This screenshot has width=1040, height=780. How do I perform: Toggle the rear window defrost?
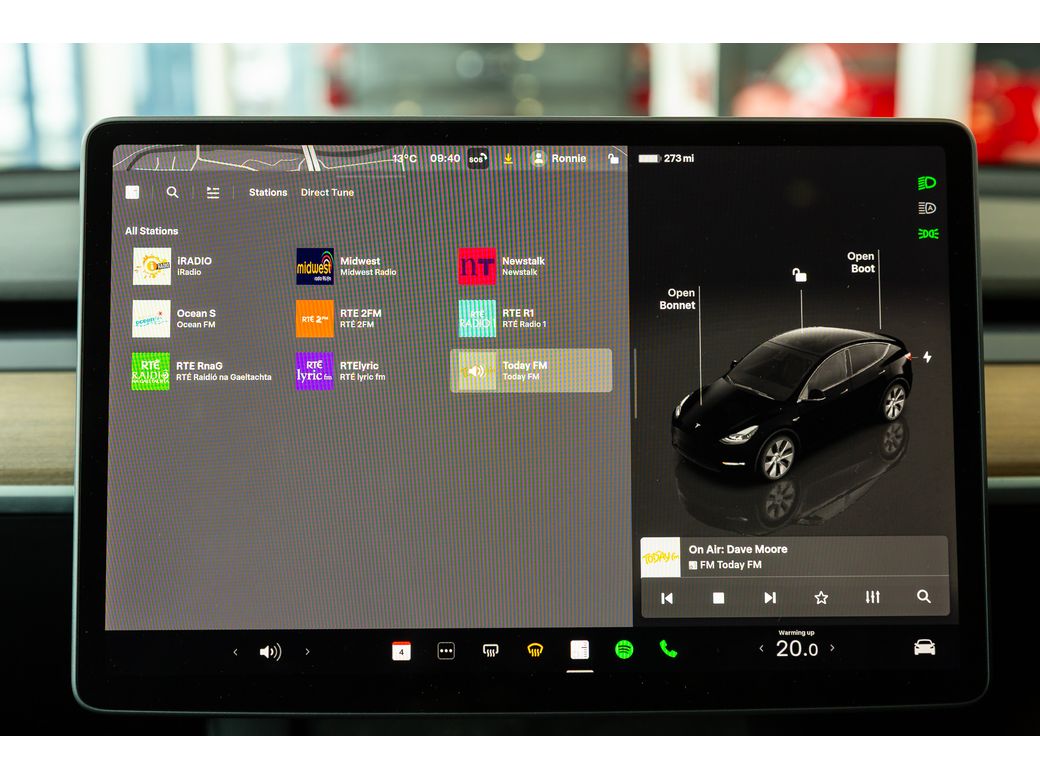click(x=490, y=651)
